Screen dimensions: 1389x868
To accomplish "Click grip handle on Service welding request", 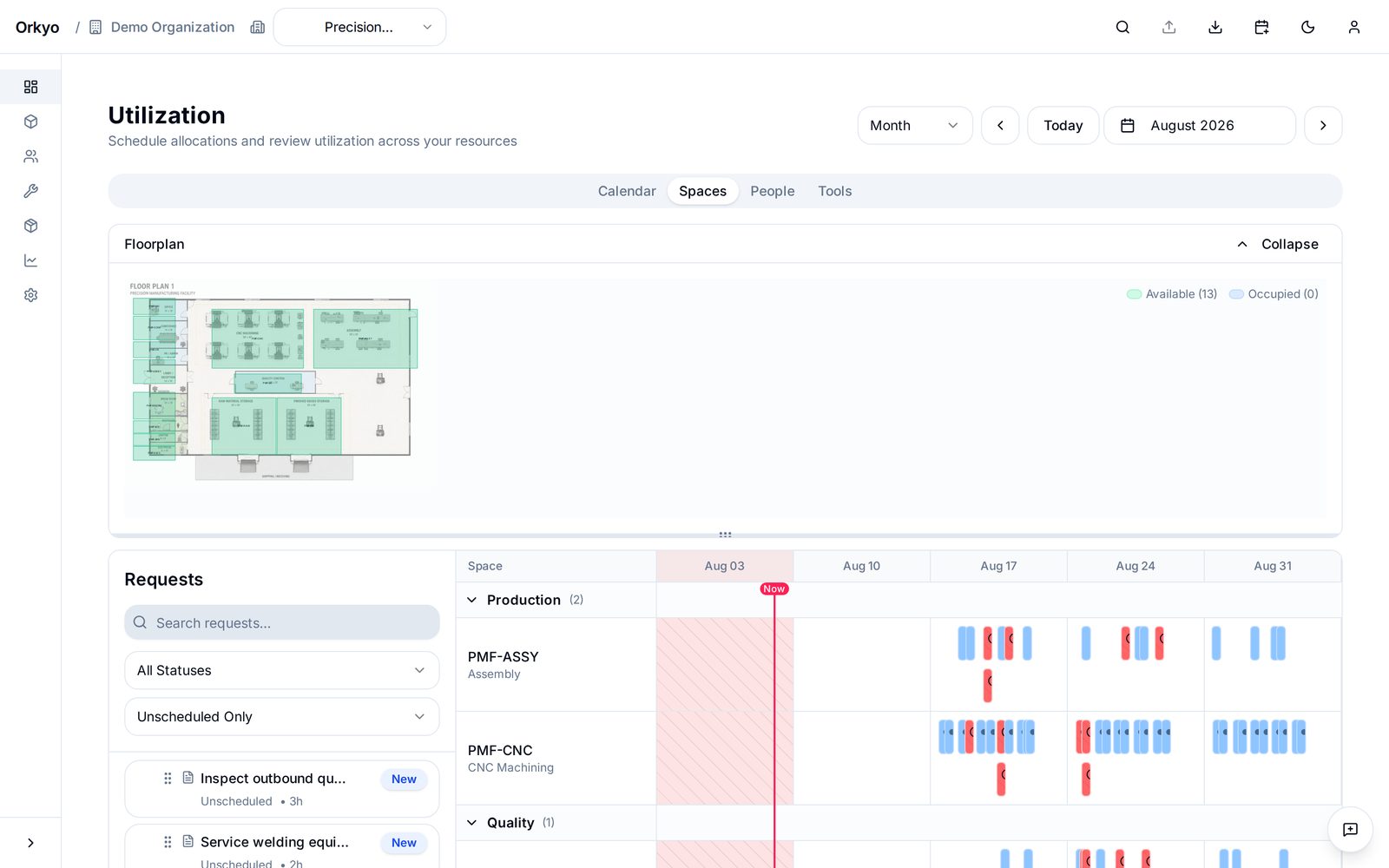I will pyautogui.click(x=168, y=842).
